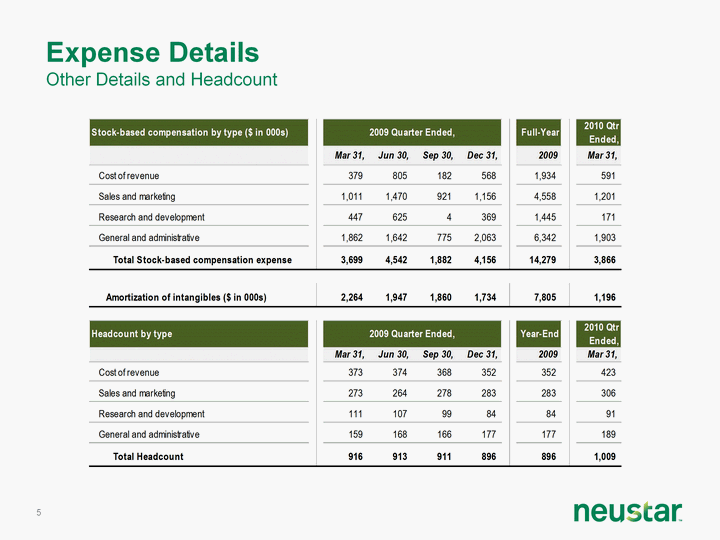The height and width of the screenshot is (540, 720).
Task: Select the Cost of revenue Mar 31 value 379
Action: pos(355,176)
